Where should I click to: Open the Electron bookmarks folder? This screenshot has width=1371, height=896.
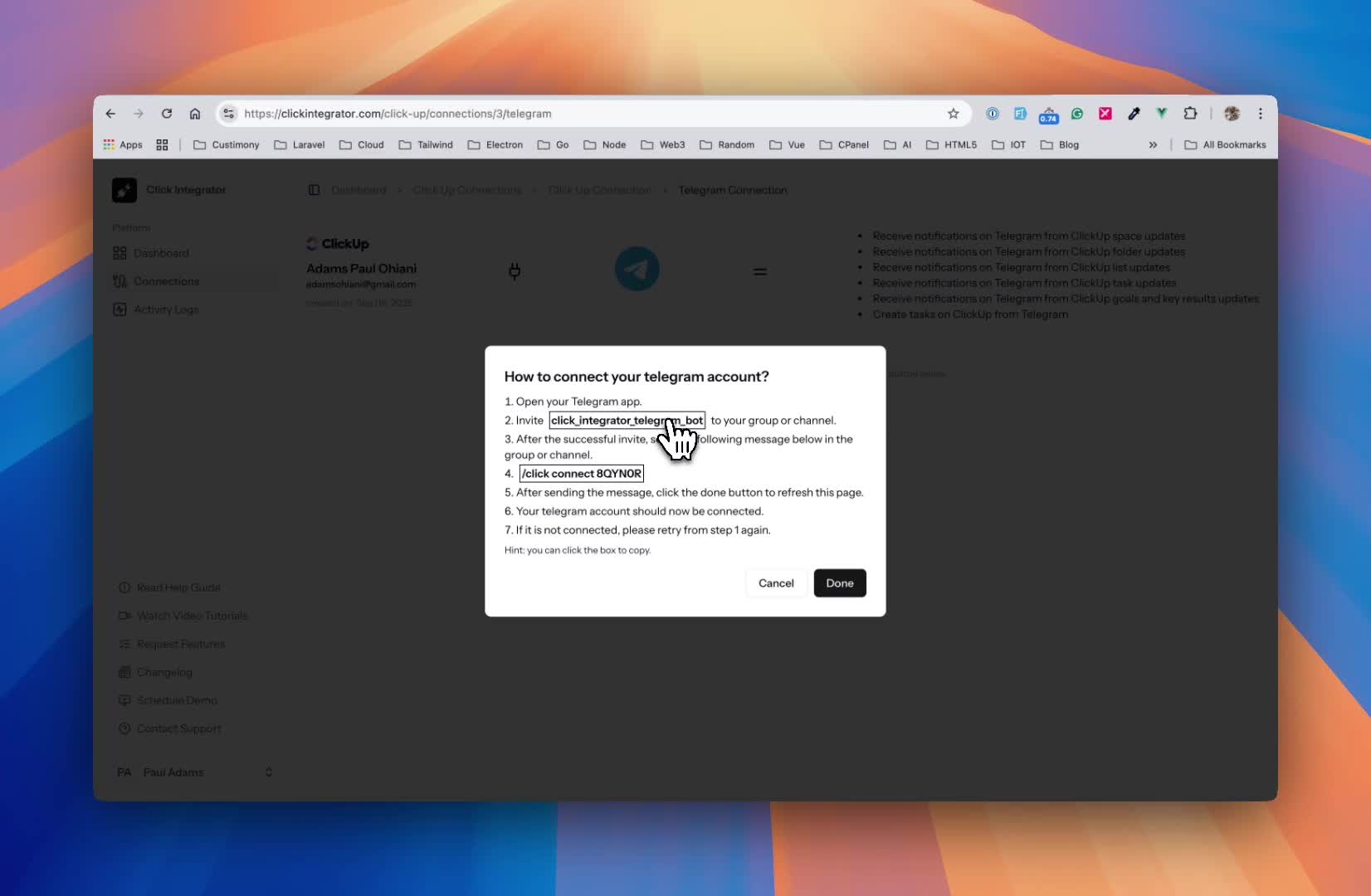tap(495, 144)
